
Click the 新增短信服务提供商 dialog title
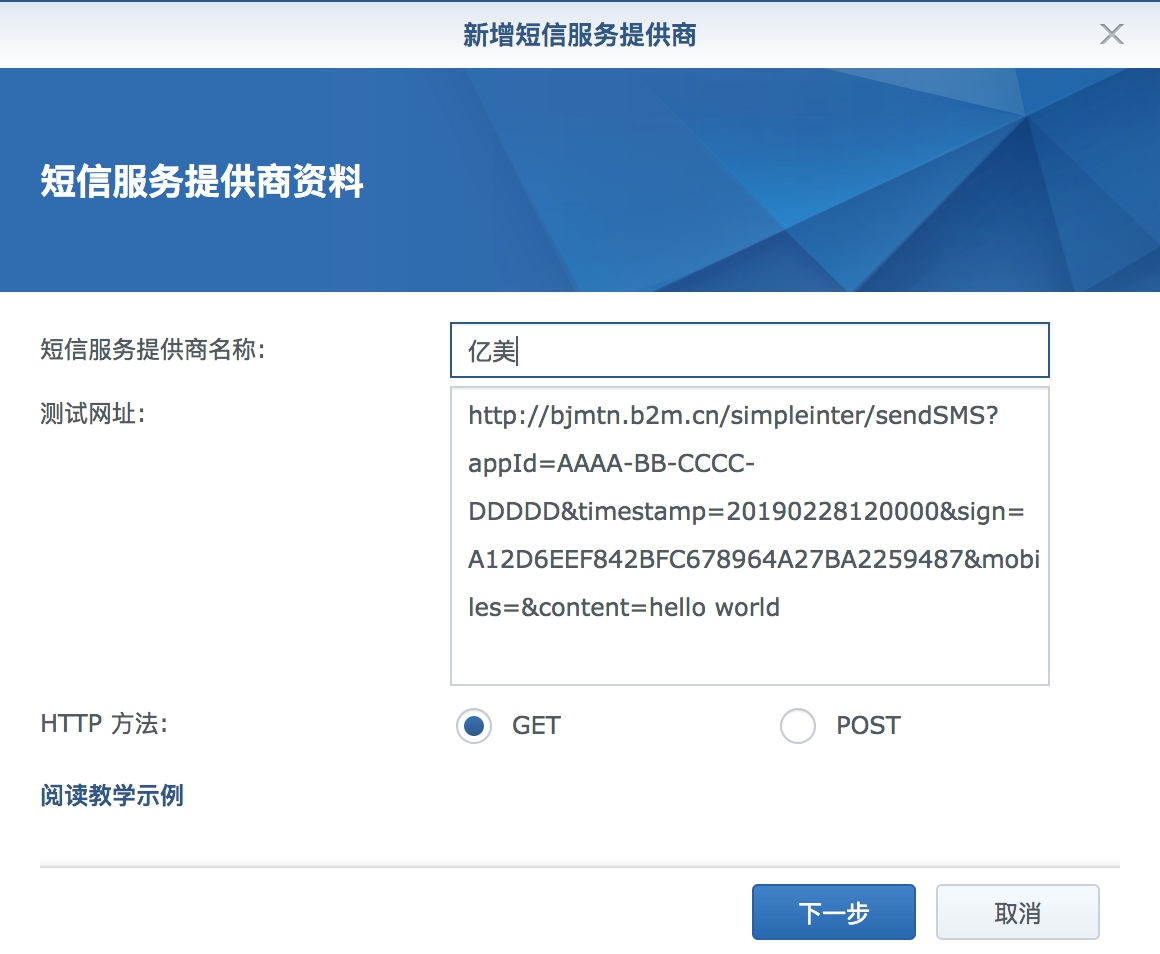point(579,35)
